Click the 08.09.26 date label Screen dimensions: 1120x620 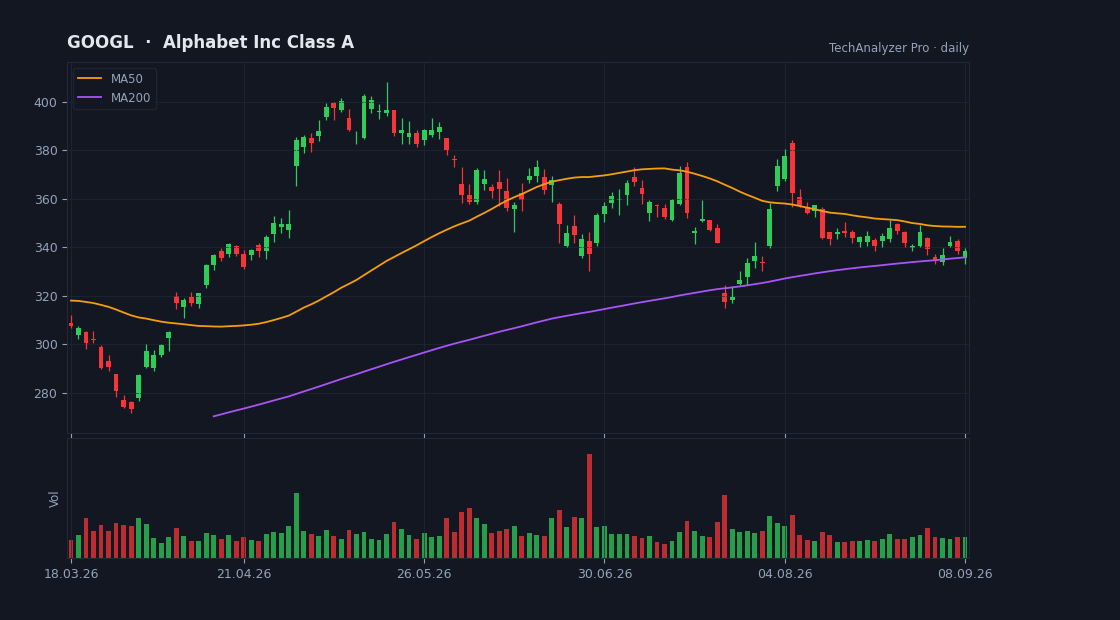(x=965, y=574)
